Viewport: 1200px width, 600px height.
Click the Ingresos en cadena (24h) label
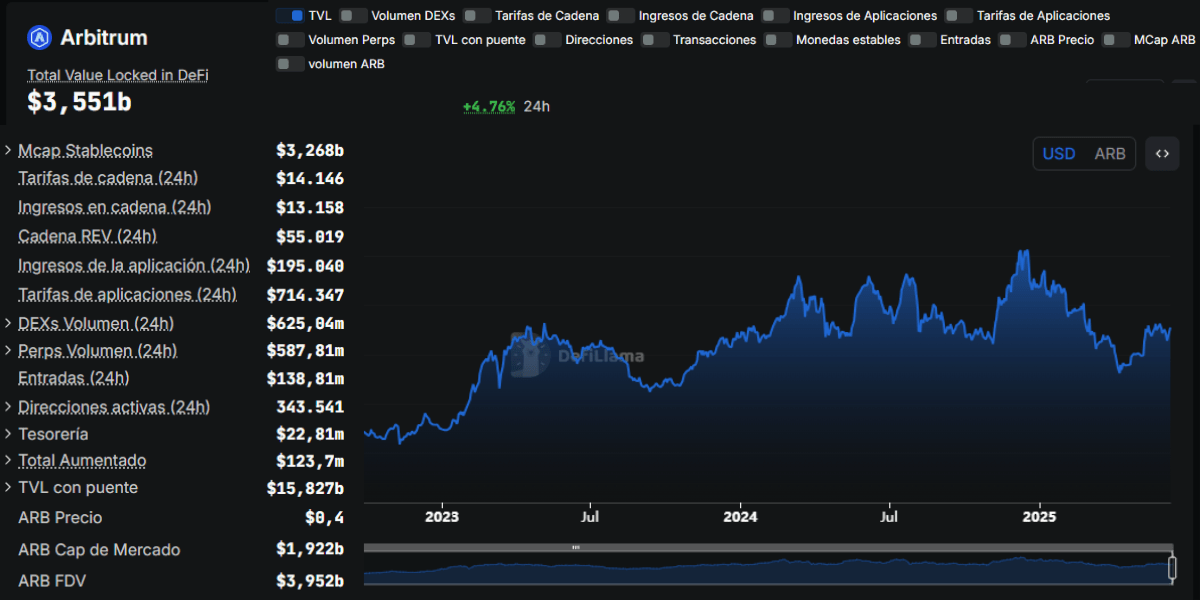[x=115, y=207]
